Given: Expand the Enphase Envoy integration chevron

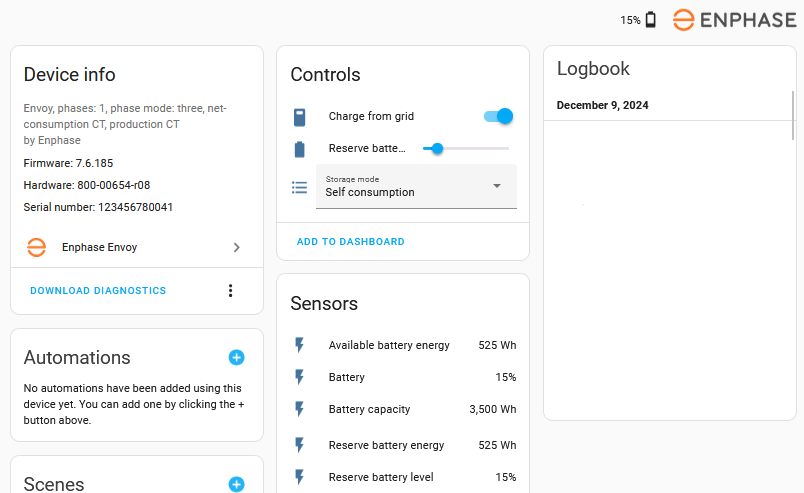Looking at the screenshot, I should [x=236, y=247].
